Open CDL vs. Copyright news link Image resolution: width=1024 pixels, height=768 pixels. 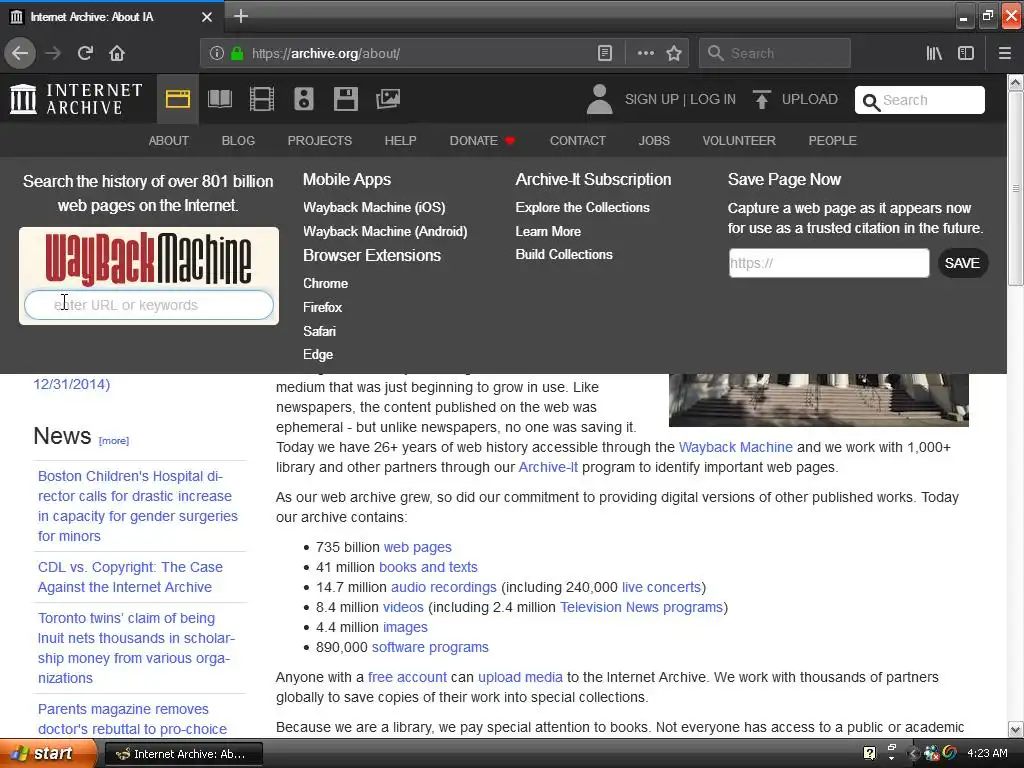click(130, 577)
